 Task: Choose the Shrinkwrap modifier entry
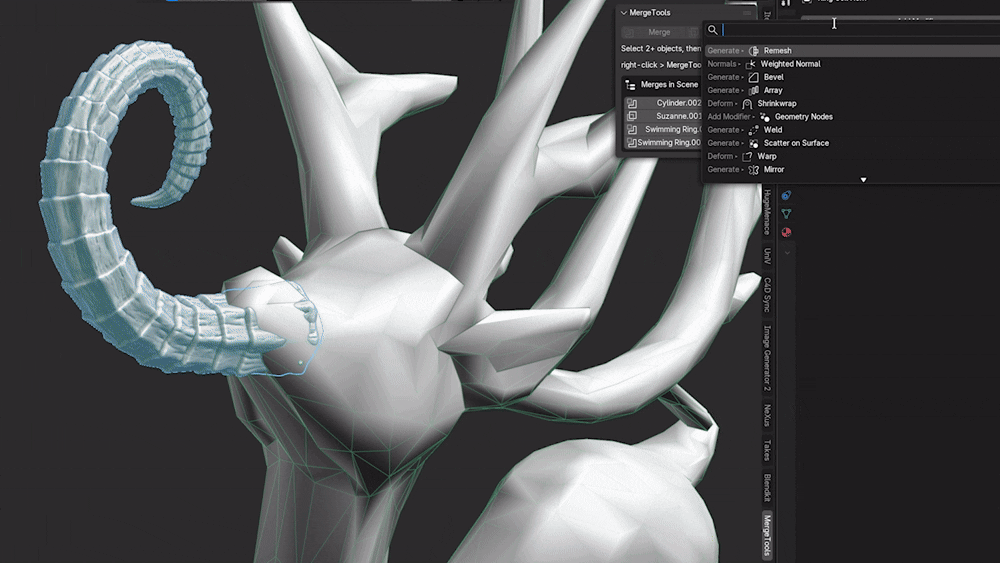click(852, 103)
